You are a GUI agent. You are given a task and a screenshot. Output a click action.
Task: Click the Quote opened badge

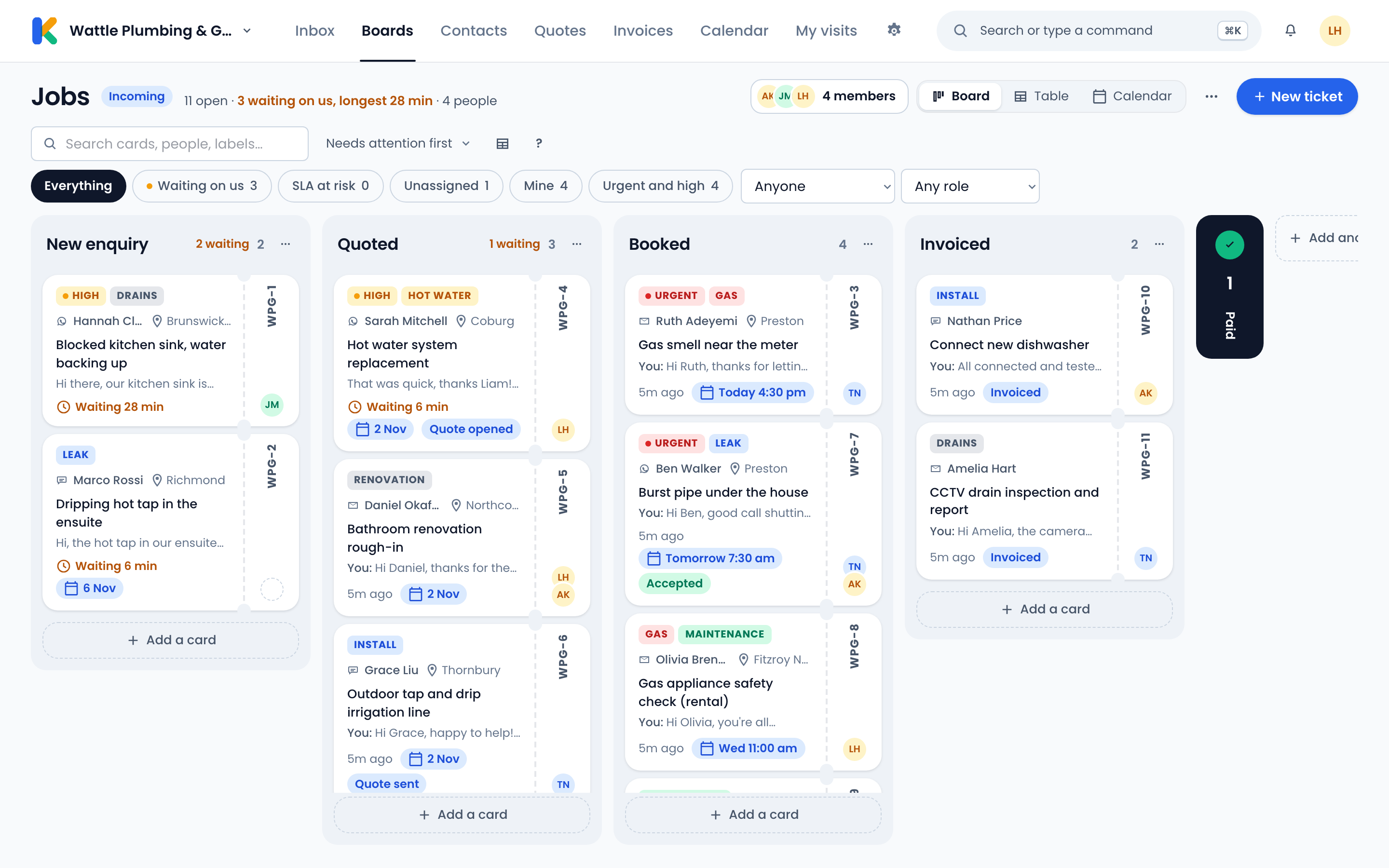471,429
